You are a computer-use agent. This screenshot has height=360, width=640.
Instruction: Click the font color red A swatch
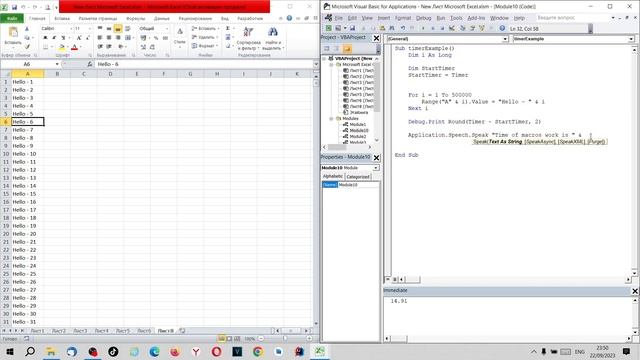click(x=74, y=47)
